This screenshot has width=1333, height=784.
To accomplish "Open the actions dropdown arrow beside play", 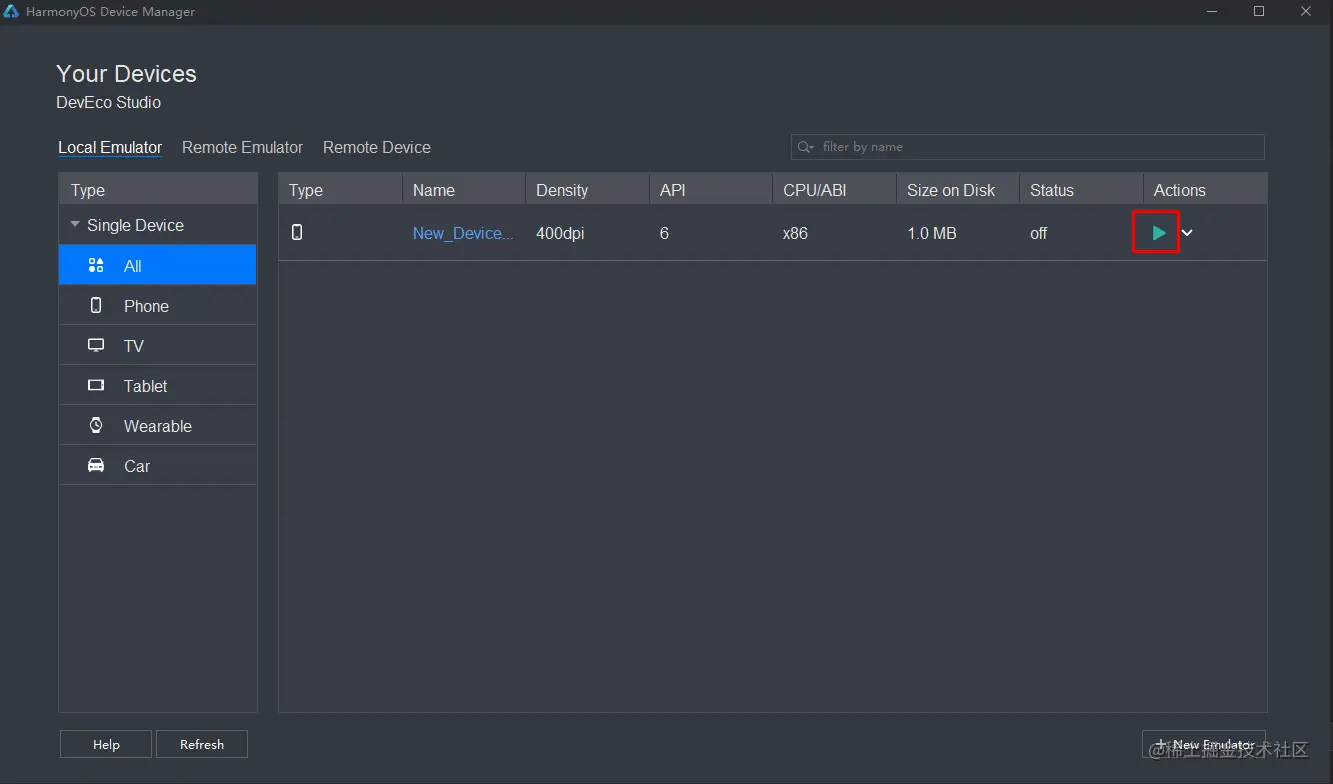I will pyautogui.click(x=1187, y=233).
